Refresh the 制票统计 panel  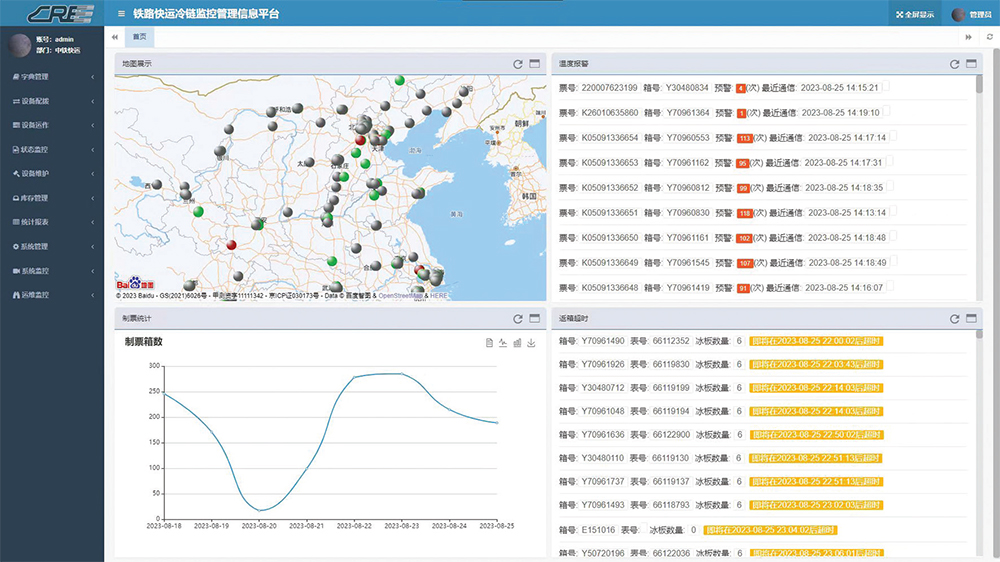[x=518, y=318]
